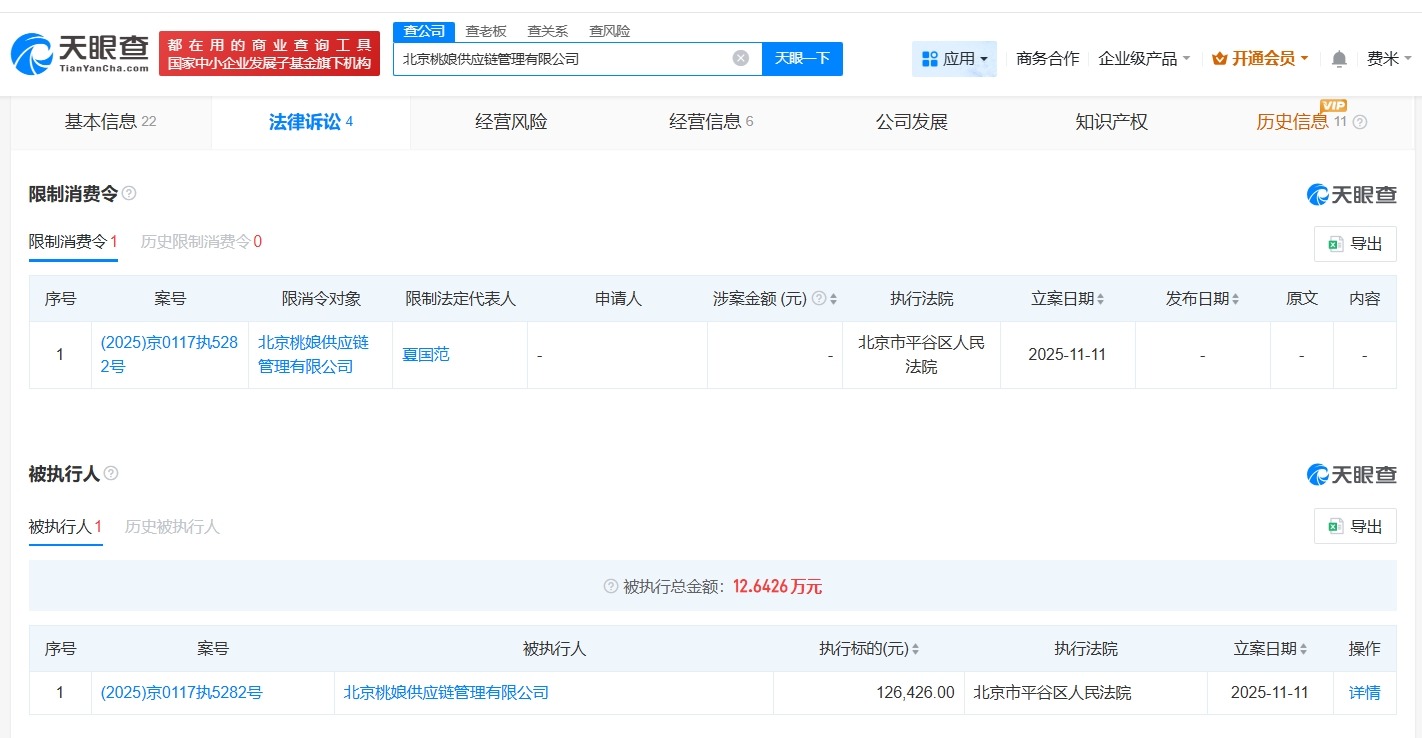Click the 天眼查 watermark logo in 被执行人 section
The image size is (1422, 738).
tap(1352, 474)
